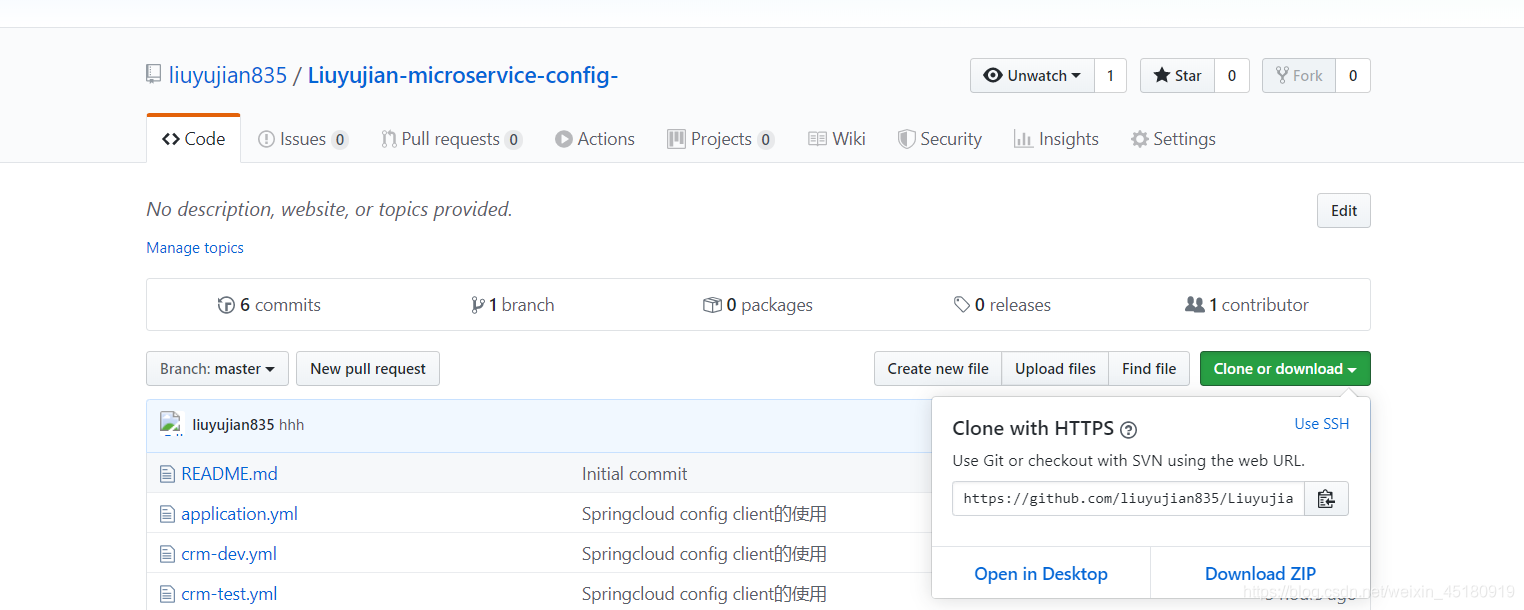Open the Liuyujian-microservice-config- repository link

(x=463, y=75)
